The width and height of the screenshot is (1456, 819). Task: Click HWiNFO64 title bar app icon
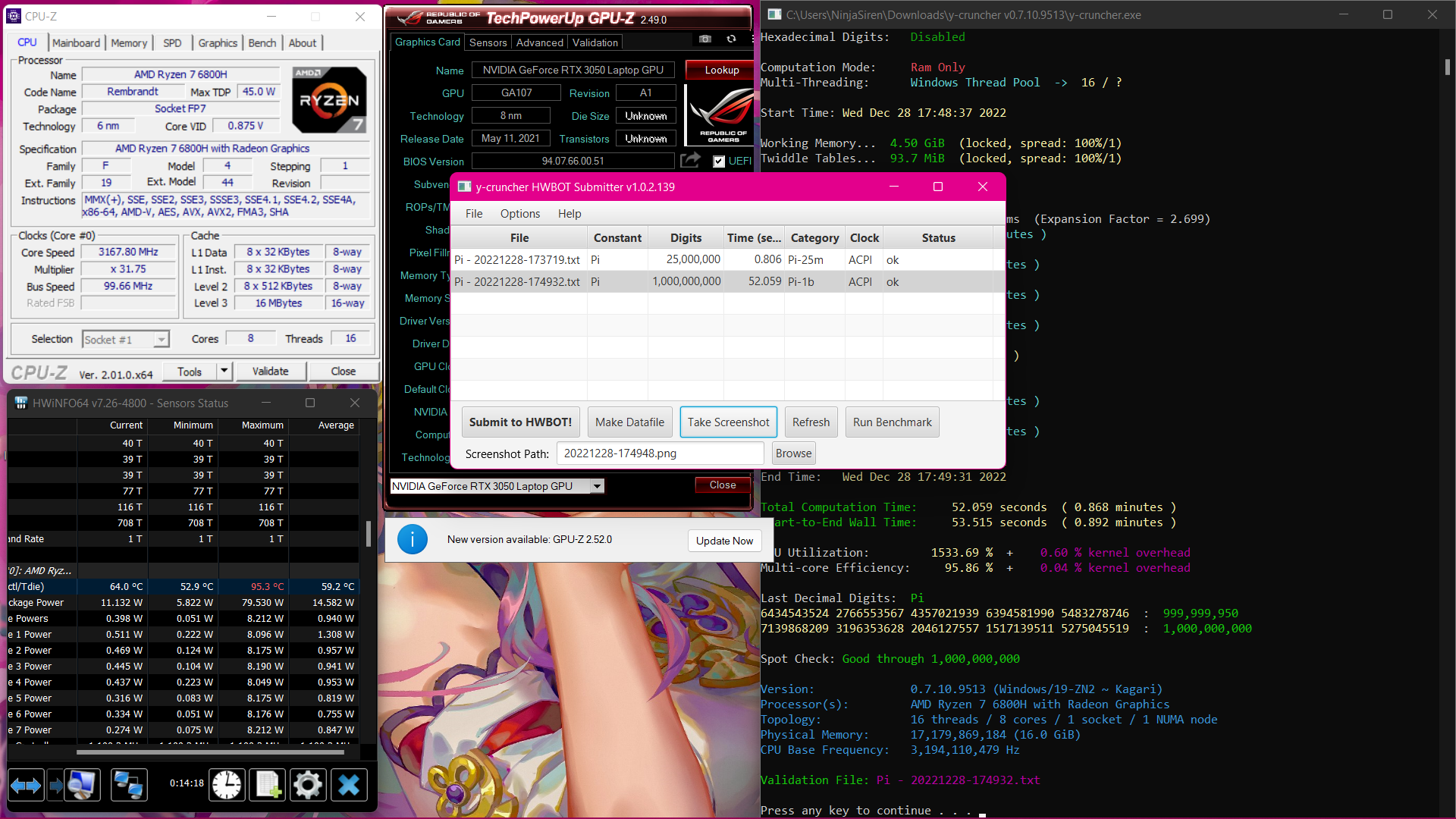click(x=21, y=403)
